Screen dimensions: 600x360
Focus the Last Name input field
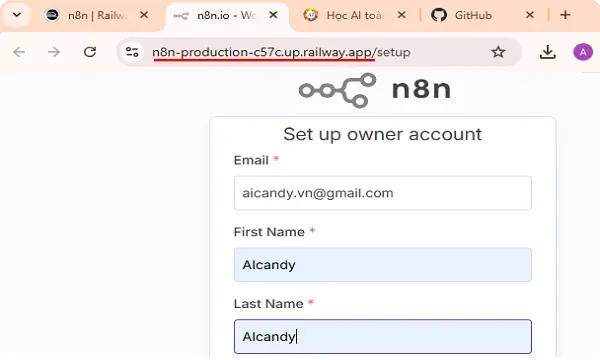click(x=383, y=336)
